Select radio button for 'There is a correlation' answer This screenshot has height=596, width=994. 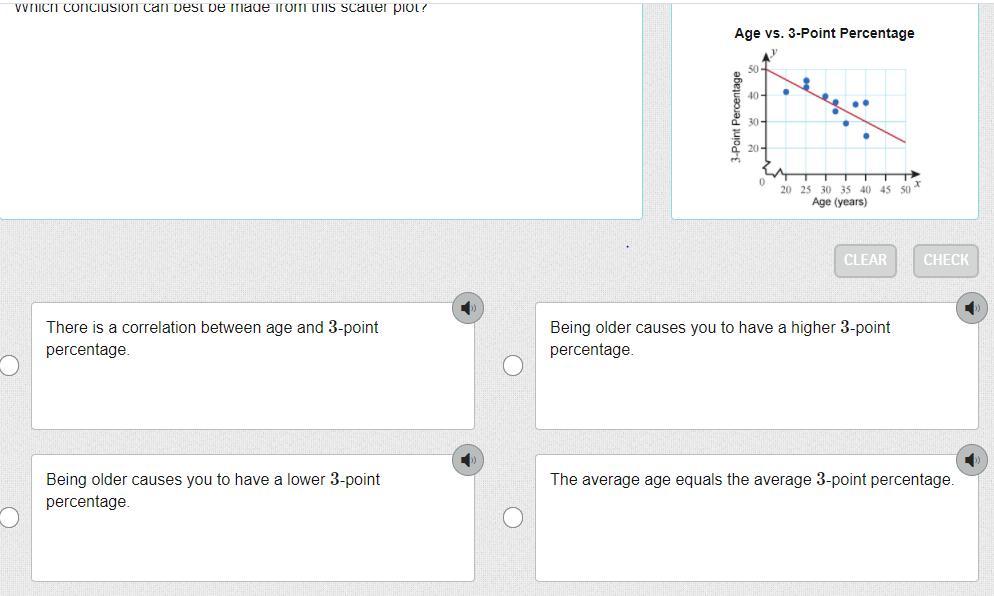9,365
